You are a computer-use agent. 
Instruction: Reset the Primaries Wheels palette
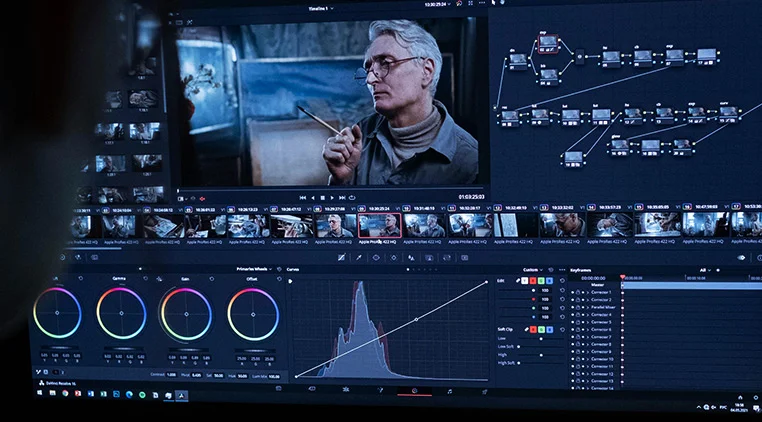[279, 269]
